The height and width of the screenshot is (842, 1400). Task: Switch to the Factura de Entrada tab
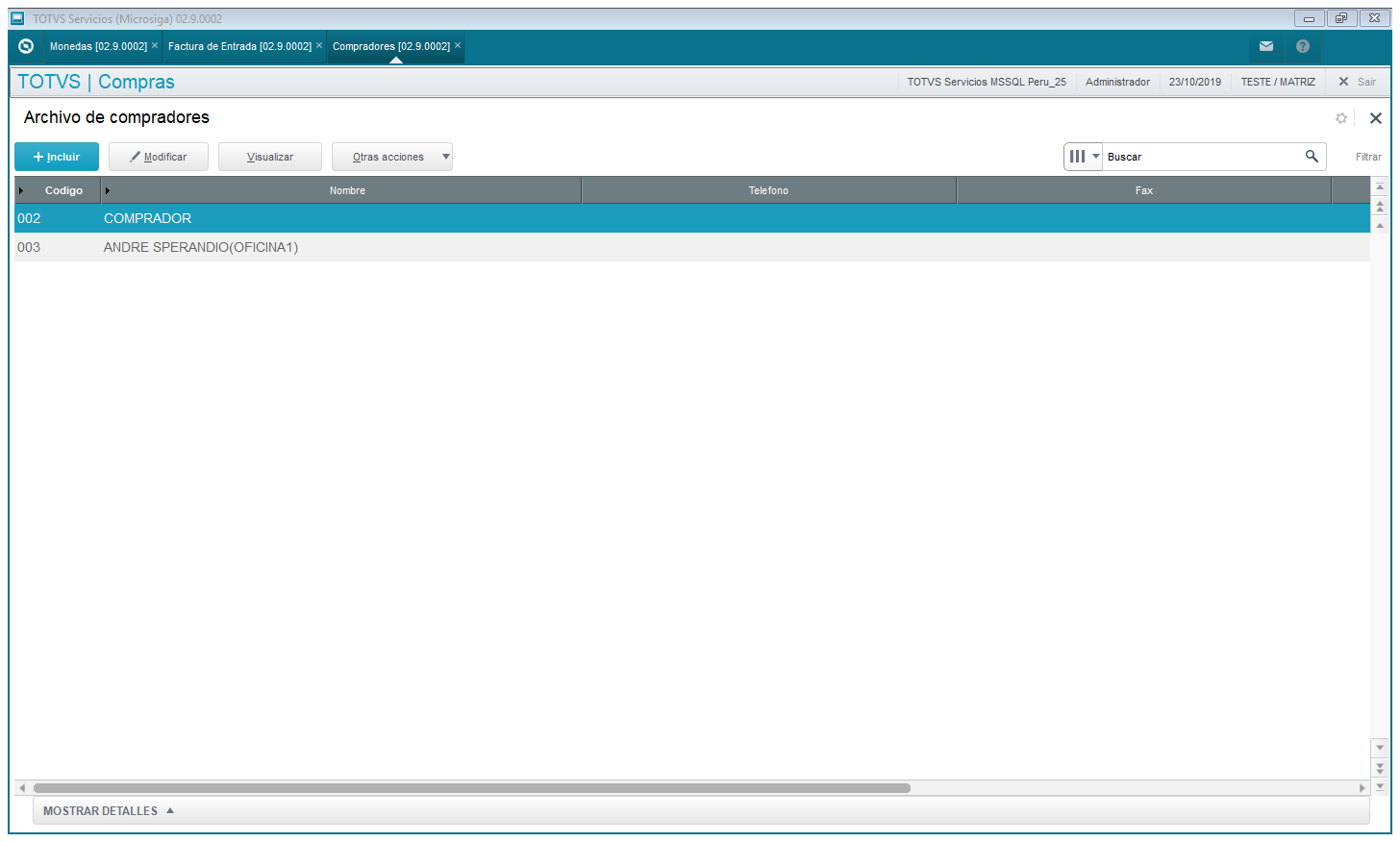pos(239,46)
